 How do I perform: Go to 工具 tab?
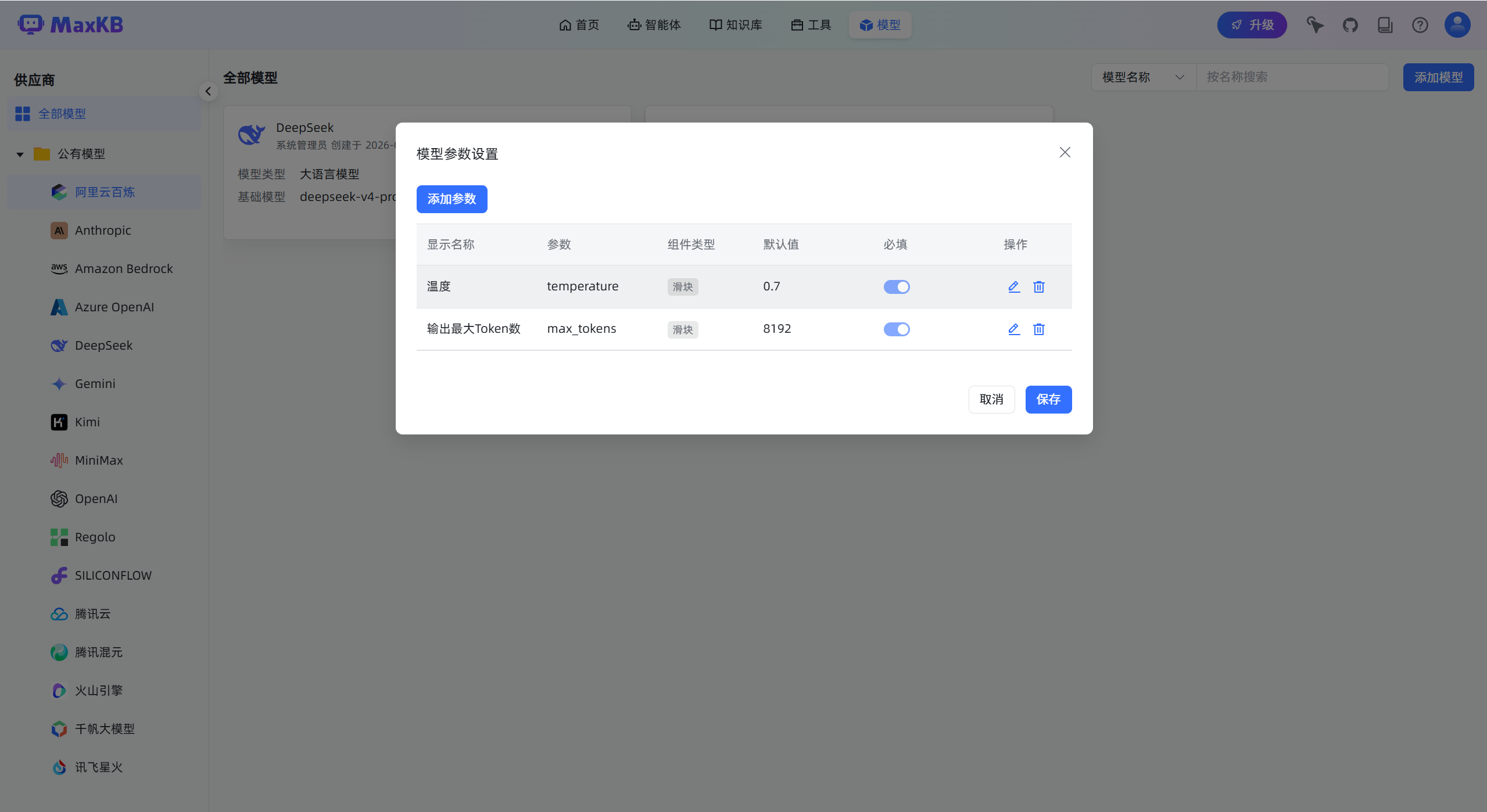pos(811,25)
